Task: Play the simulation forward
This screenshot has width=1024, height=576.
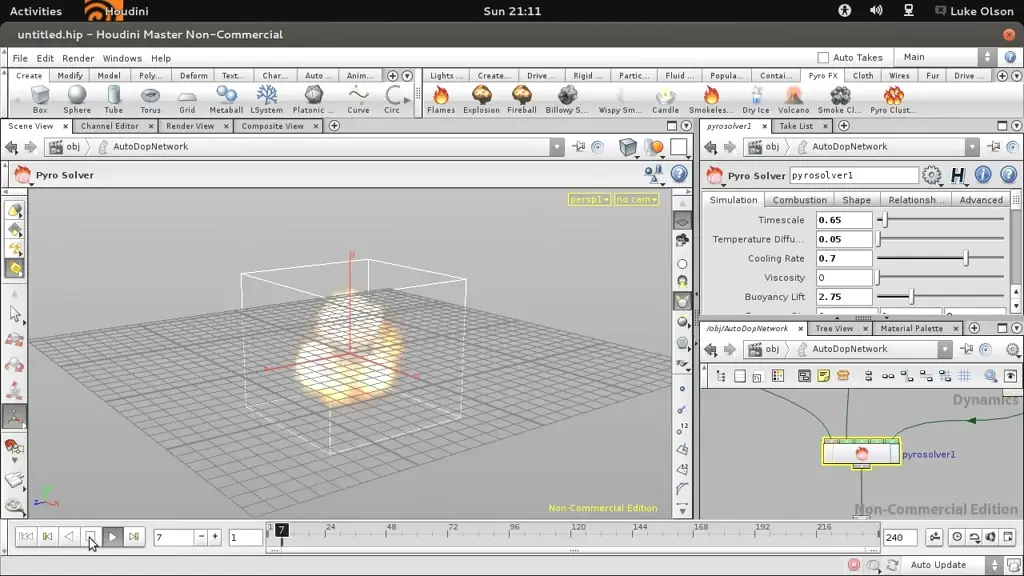Action: 112,537
